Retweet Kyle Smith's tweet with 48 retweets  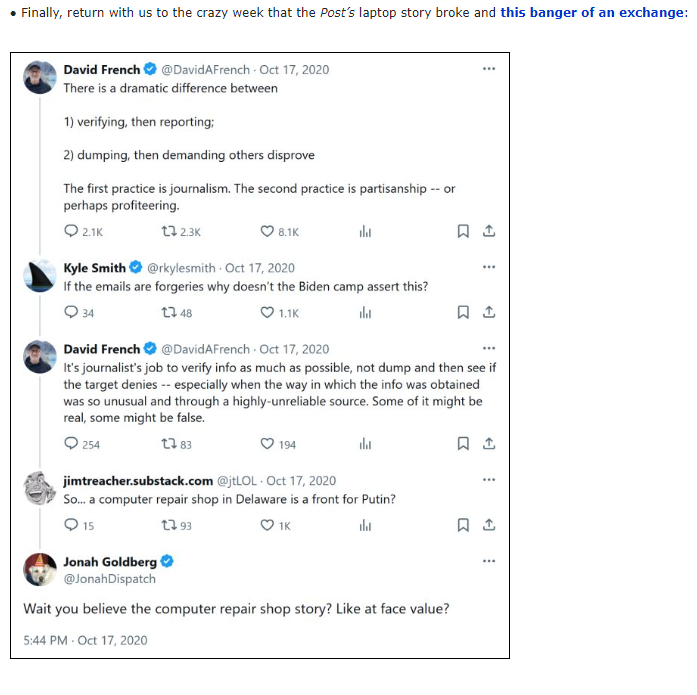(168, 313)
